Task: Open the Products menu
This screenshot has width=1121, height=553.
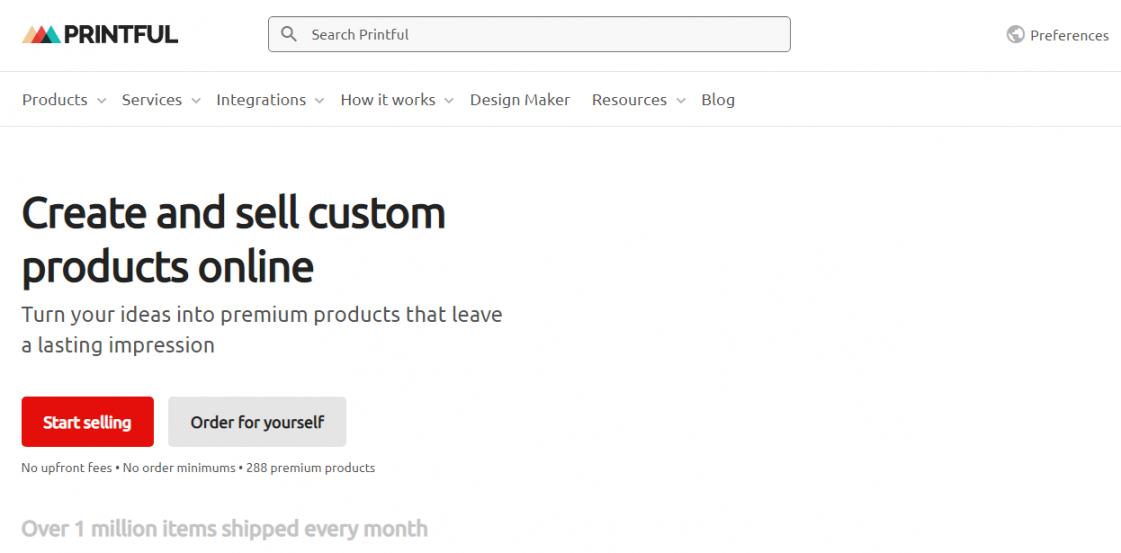Action: pos(55,100)
